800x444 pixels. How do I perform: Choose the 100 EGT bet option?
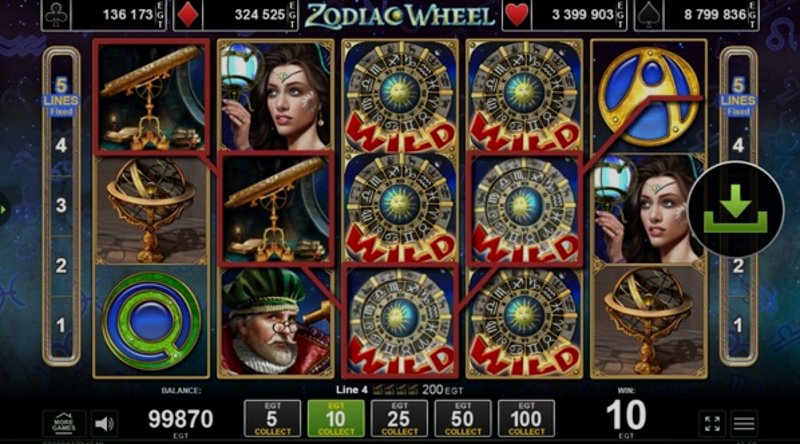point(526,418)
